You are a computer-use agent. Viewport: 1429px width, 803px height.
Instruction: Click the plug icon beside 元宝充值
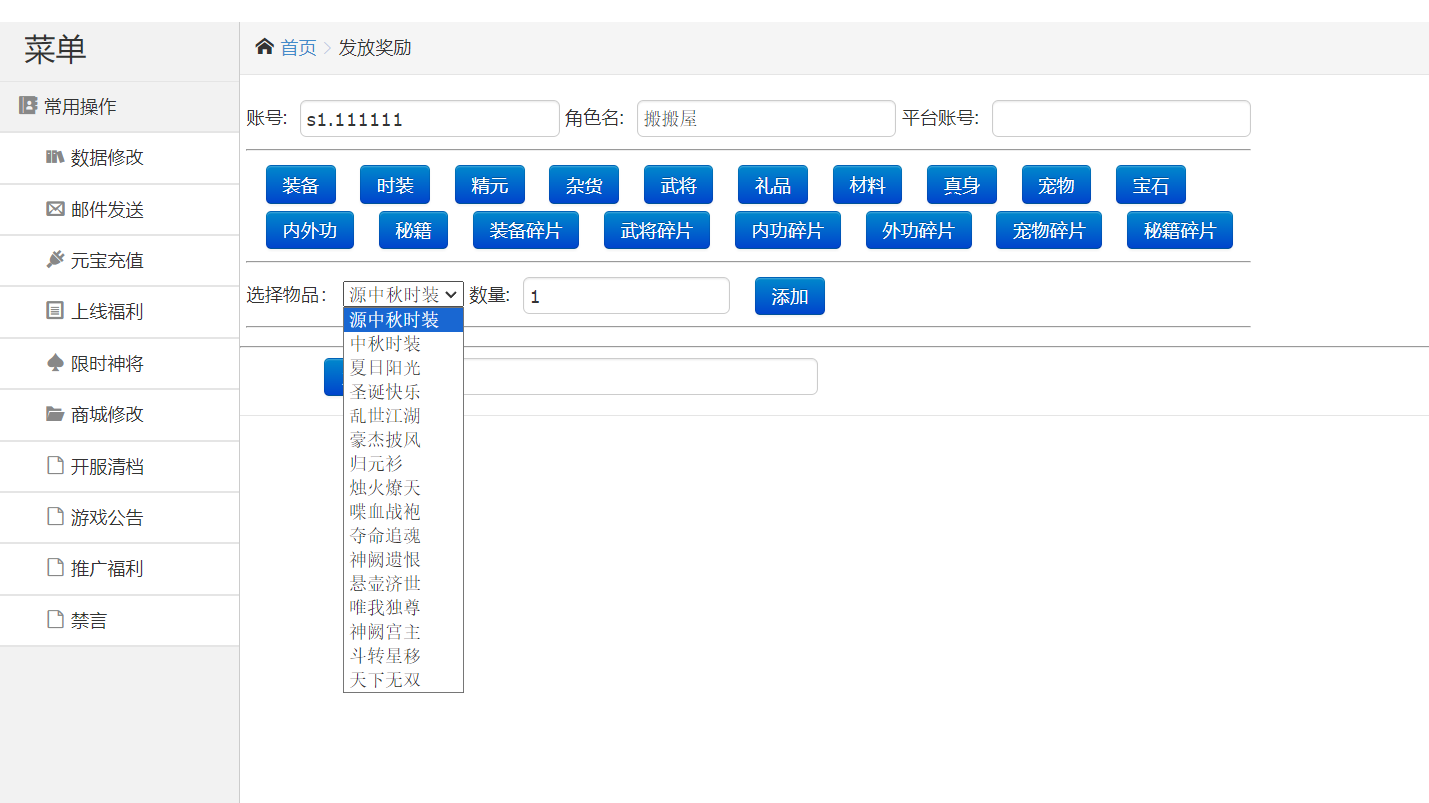coord(55,260)
